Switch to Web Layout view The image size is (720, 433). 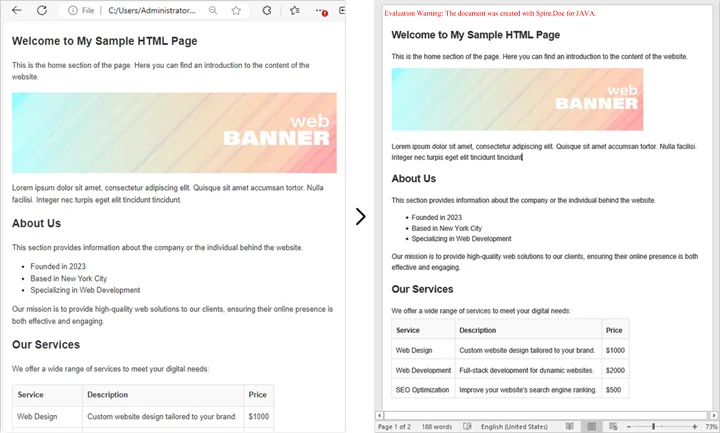click(613, 426)
